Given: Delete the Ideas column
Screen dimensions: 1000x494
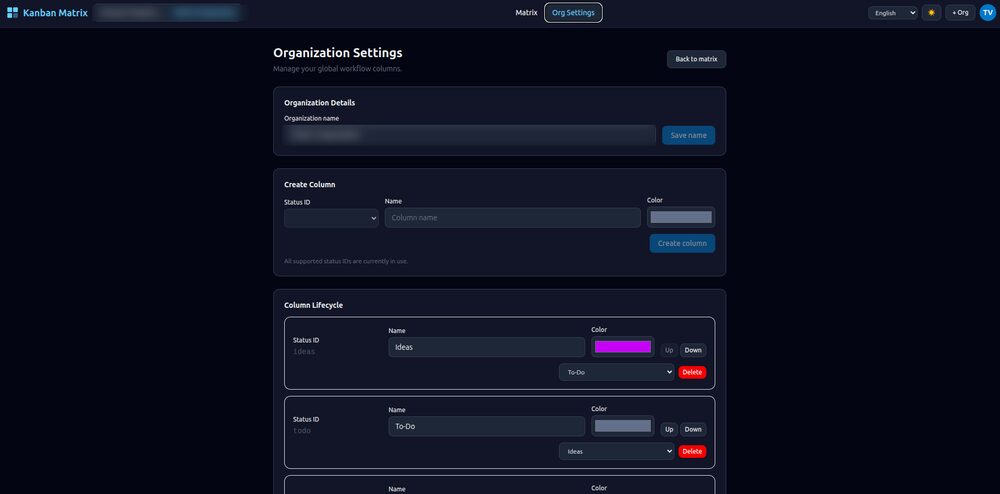Looking at the screenshot, I should click(692, 372).
